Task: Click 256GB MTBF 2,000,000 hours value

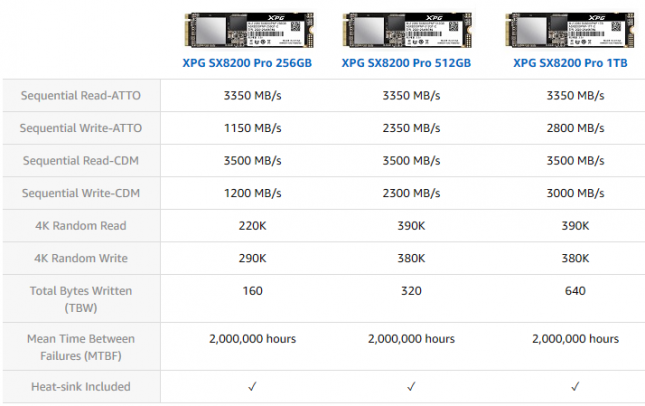Action: 253,339
